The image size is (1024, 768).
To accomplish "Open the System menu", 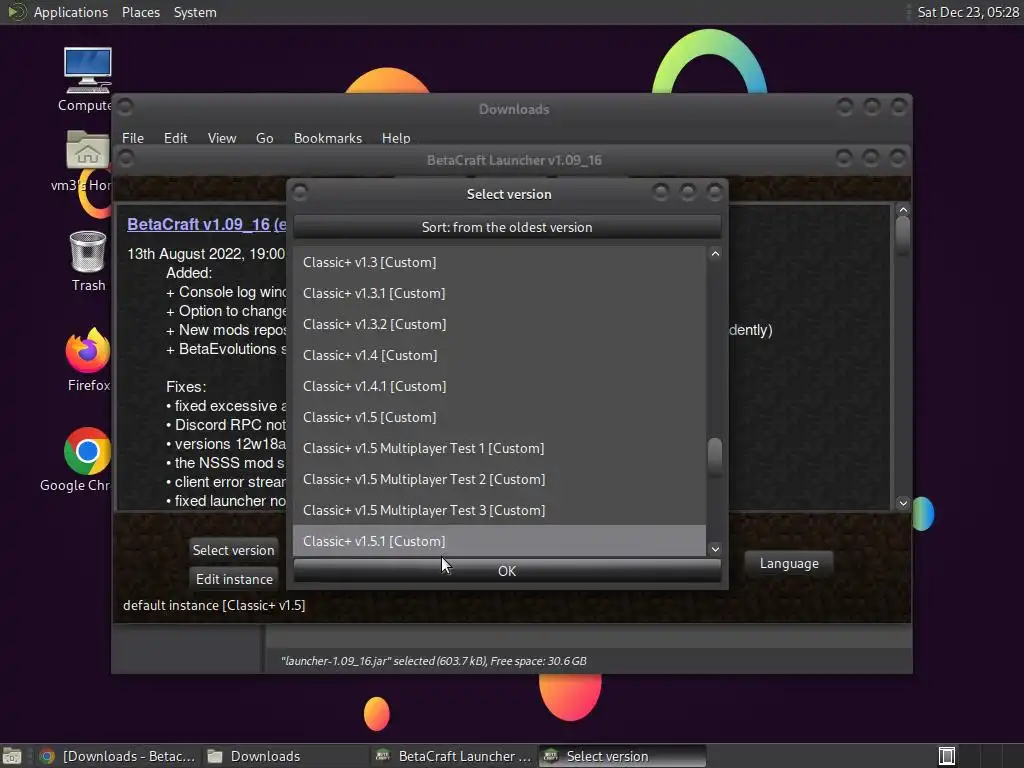I will coord(195,12).
